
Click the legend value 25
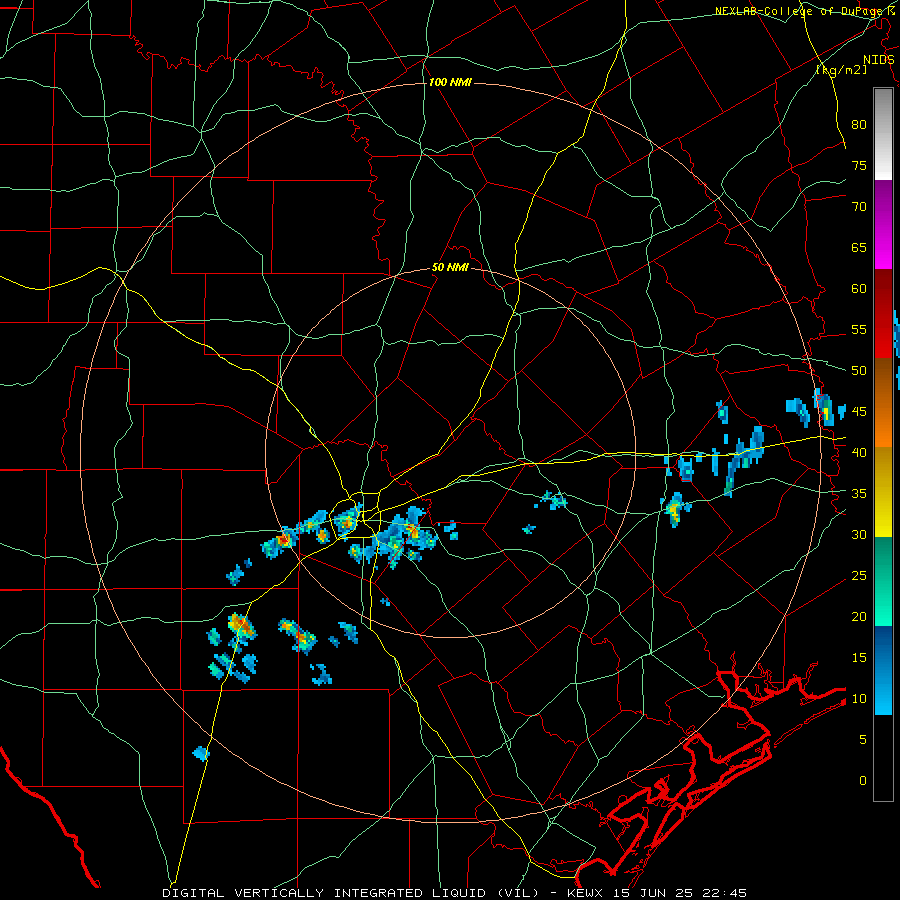click(x=859, y=576)
